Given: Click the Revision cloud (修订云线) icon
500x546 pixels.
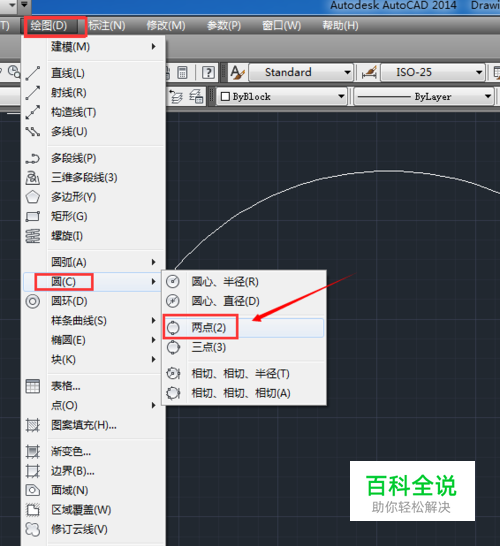Looking at the screenshot, I should coord(33,530).
